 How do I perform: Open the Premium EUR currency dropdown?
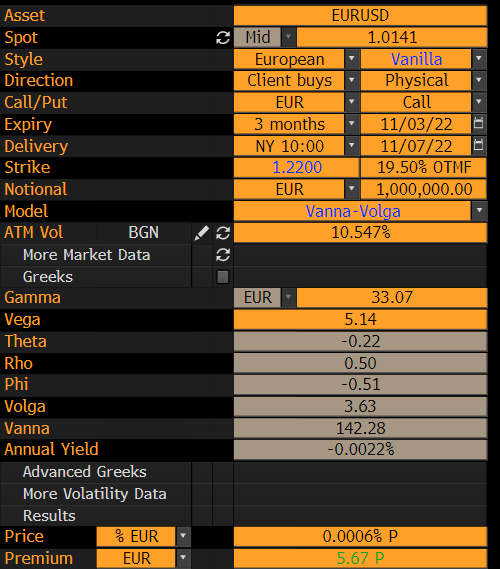pos(183,558)
